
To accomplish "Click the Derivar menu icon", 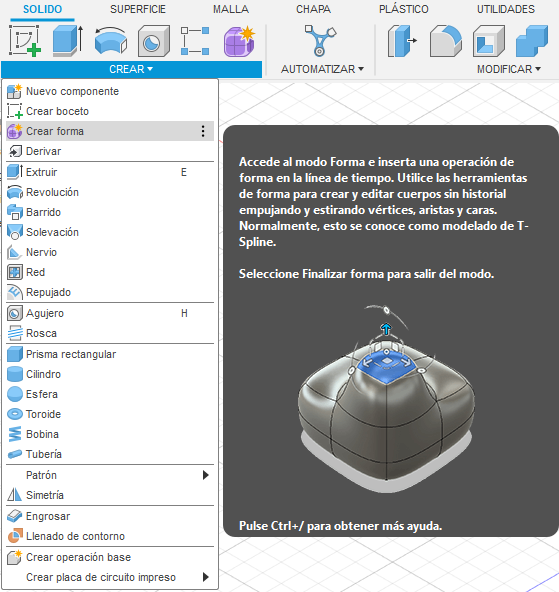I will 15,151.
